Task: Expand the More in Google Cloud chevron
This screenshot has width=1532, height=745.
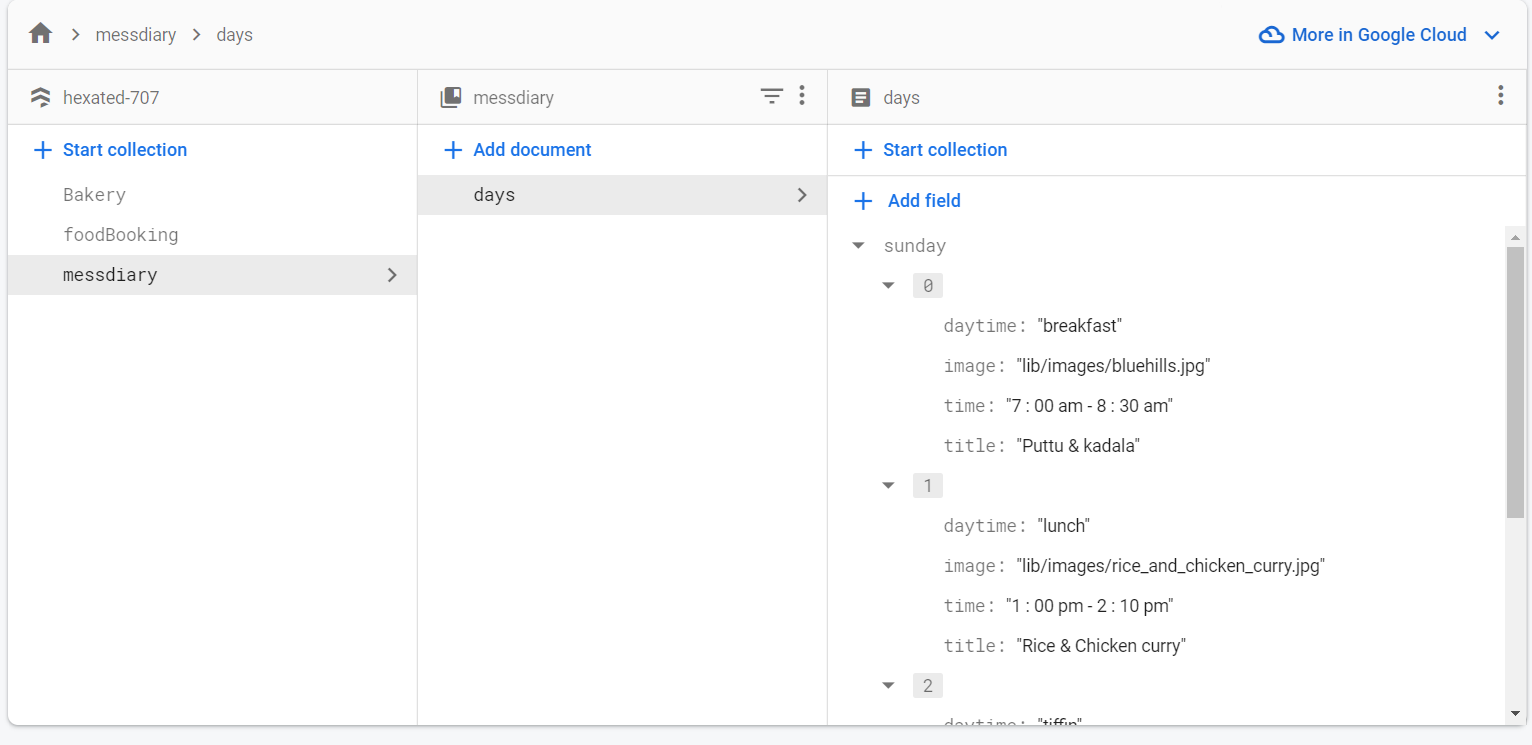Action: point(1492,35)
